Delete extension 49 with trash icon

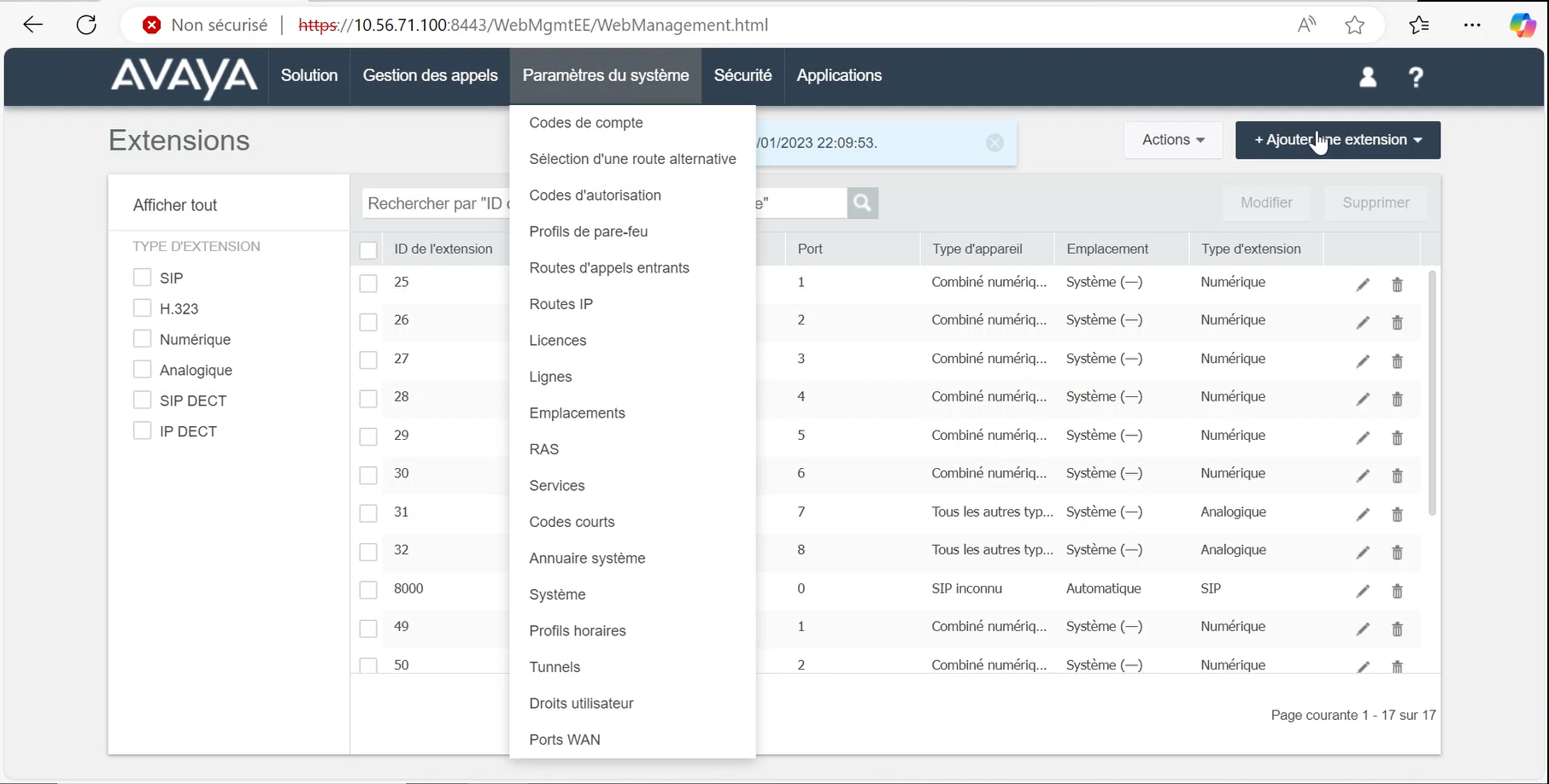(1397, 629)
